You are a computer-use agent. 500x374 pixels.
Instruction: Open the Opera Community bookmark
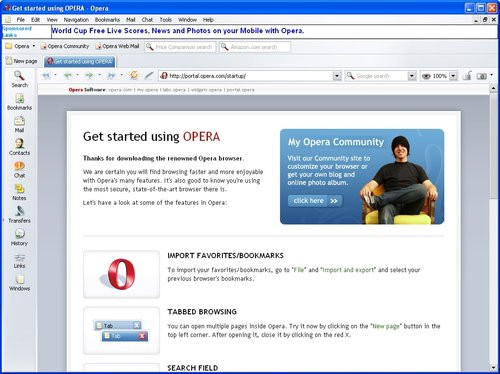point(65,46)
